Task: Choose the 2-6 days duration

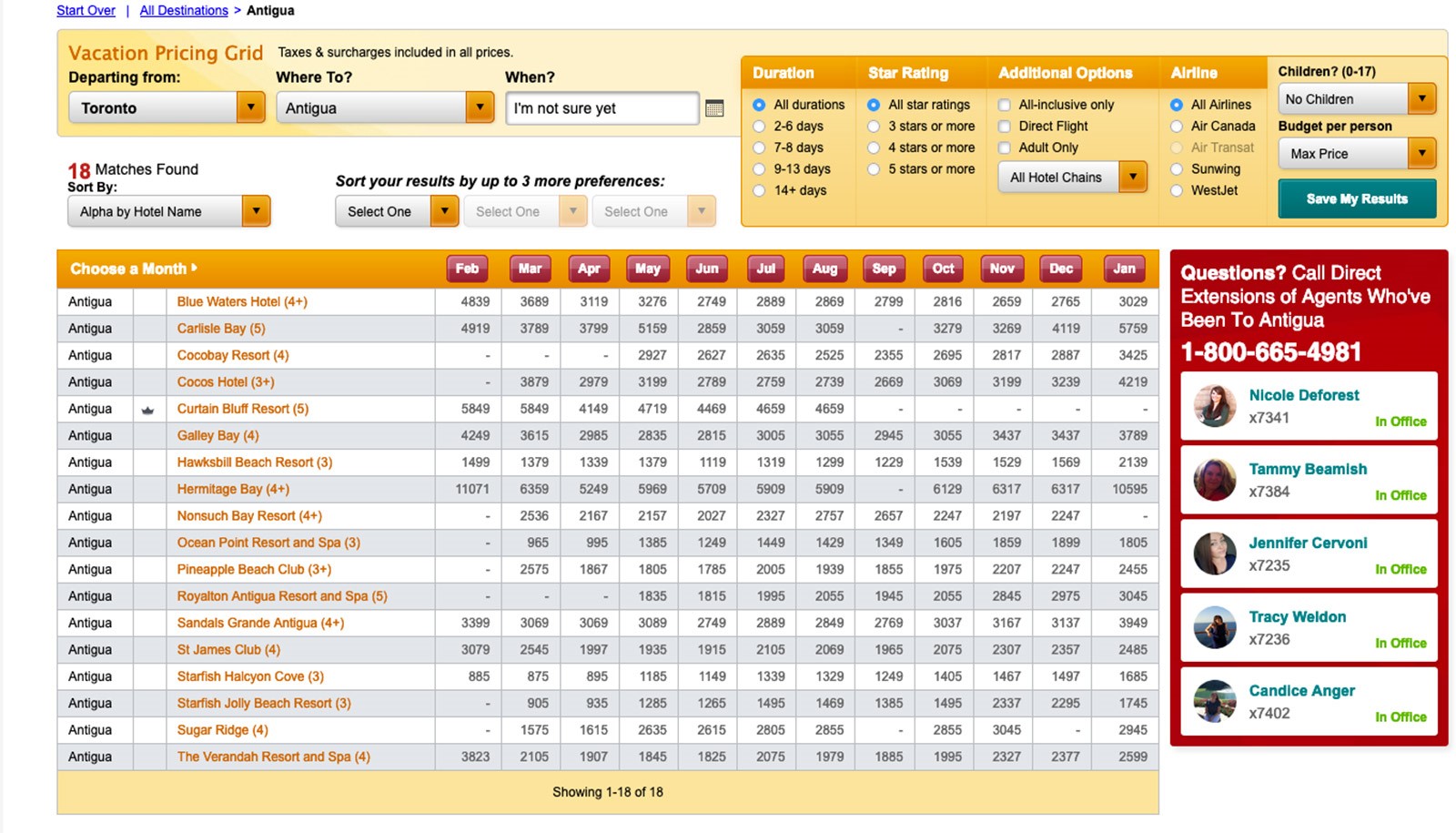Action: [x=759, y=127]
